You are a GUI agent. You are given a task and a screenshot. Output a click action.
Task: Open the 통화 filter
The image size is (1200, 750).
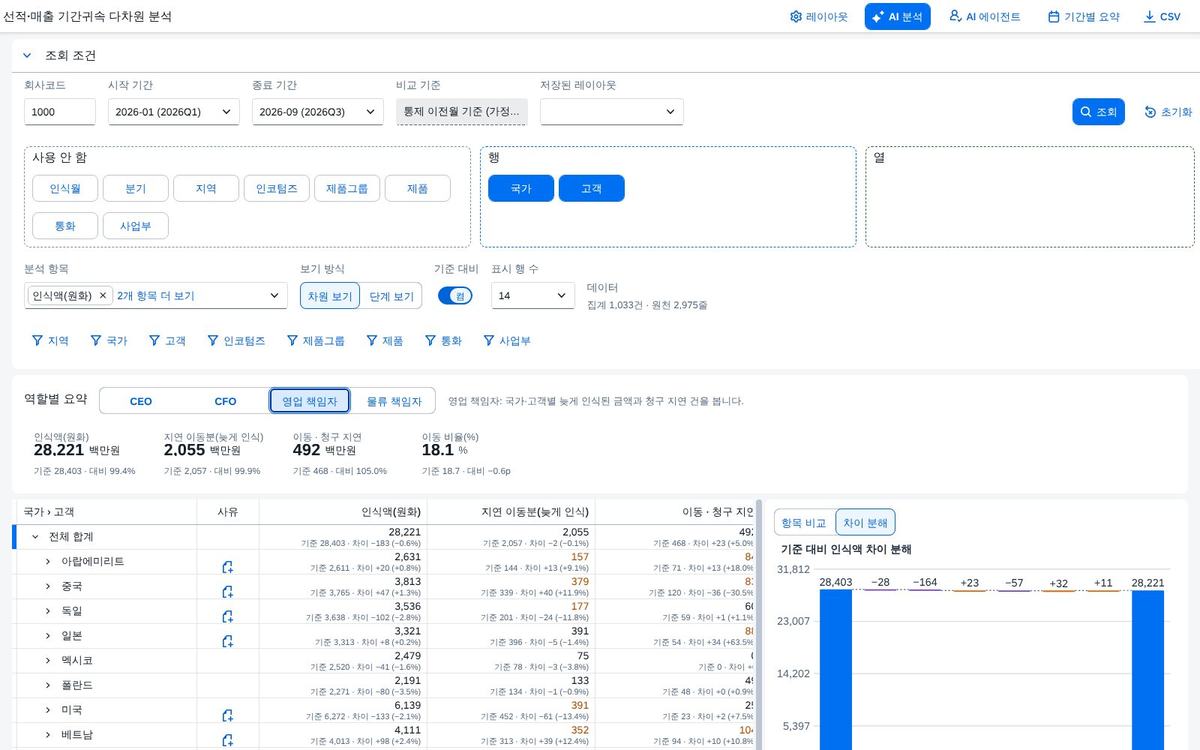coord(443,341)
